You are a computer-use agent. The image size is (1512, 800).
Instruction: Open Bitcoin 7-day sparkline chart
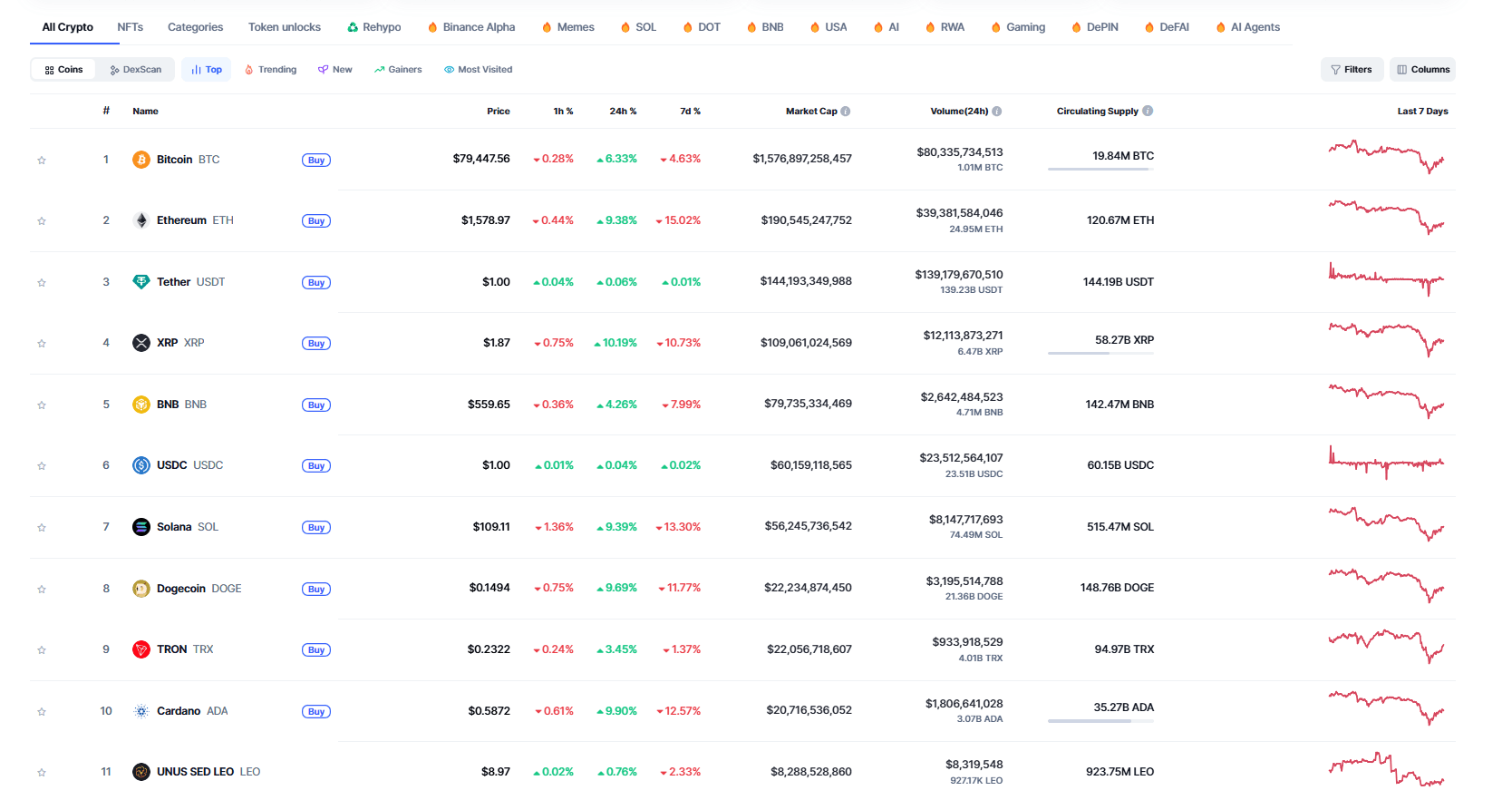tap(1387, 157)
